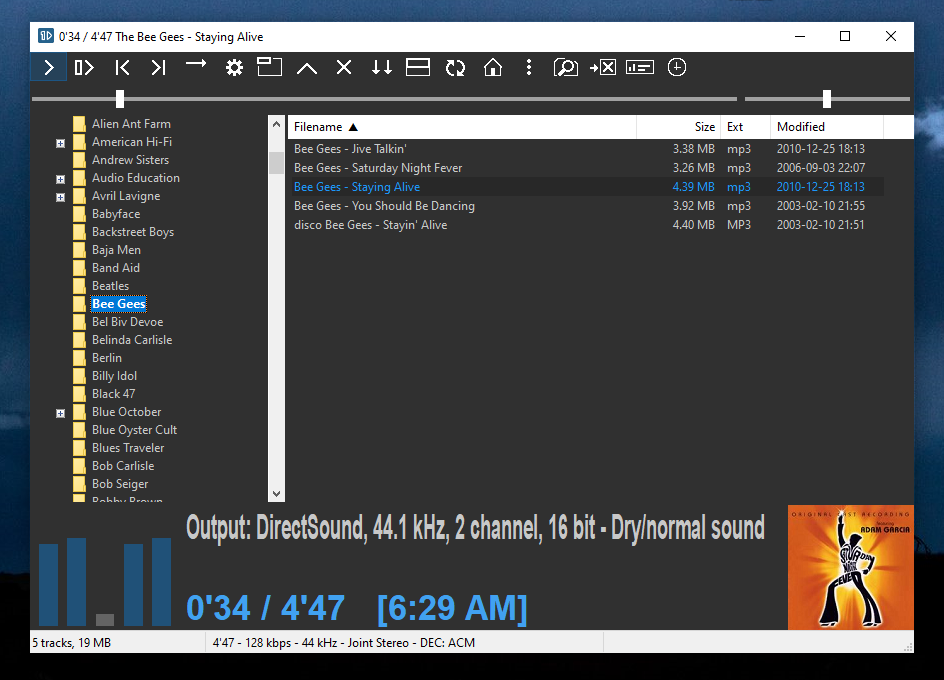This screenshot has height=680, width=944.
Task: Open the three vertical dots menu
Action: 529,67
